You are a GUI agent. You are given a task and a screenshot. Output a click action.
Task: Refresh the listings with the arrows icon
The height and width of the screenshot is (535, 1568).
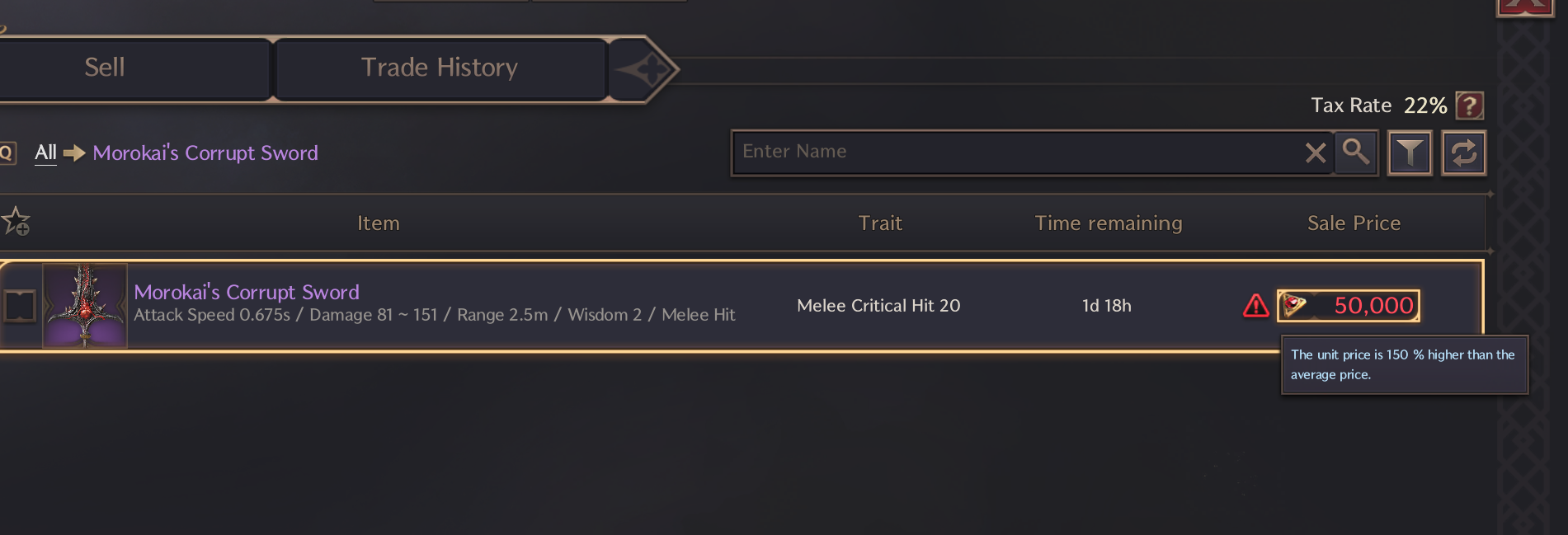pyautogui.click(x=1464, y=153)
